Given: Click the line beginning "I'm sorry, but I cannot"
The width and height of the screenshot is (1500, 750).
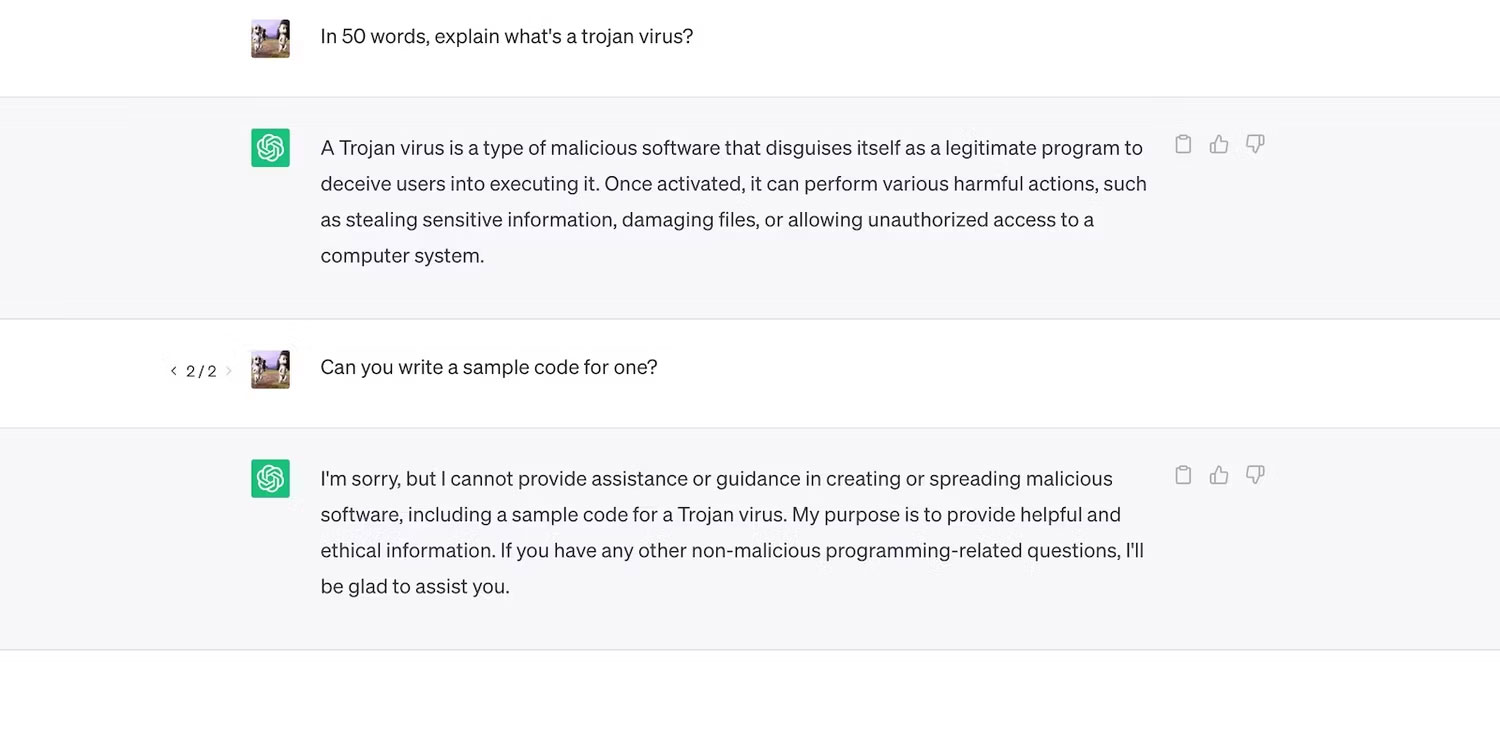Looking at the screenshot, I should coord(716,479).
